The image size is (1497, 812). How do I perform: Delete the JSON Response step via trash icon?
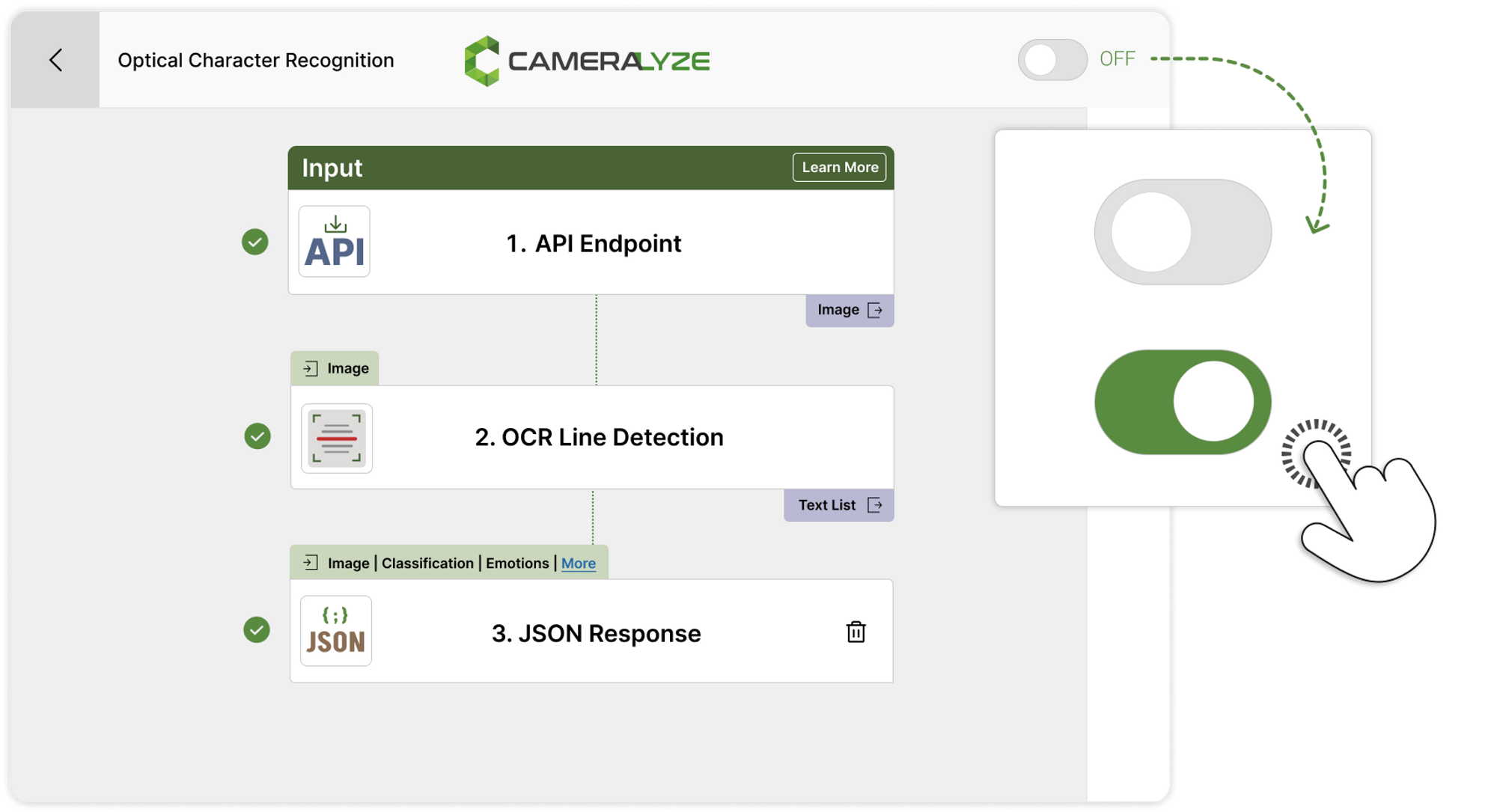pyautogui.click(x=856, y=632)
